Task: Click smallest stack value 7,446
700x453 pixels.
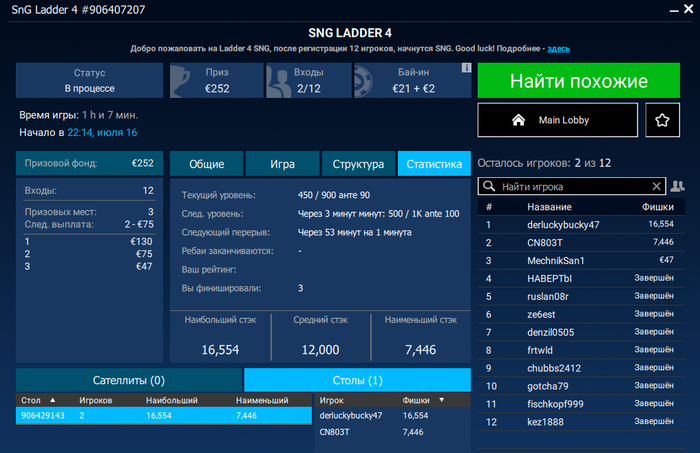Action: [x=421, y=349]
